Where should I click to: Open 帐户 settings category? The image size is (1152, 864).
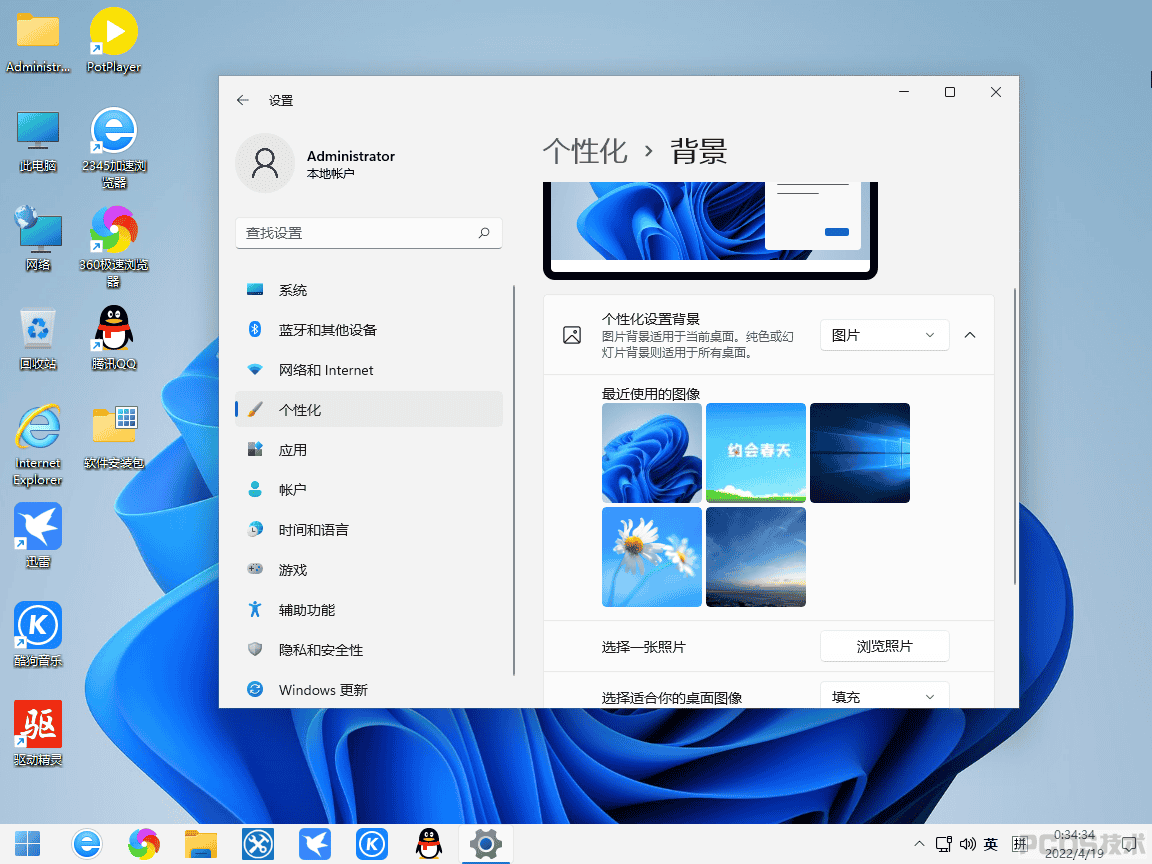point(369,490)
